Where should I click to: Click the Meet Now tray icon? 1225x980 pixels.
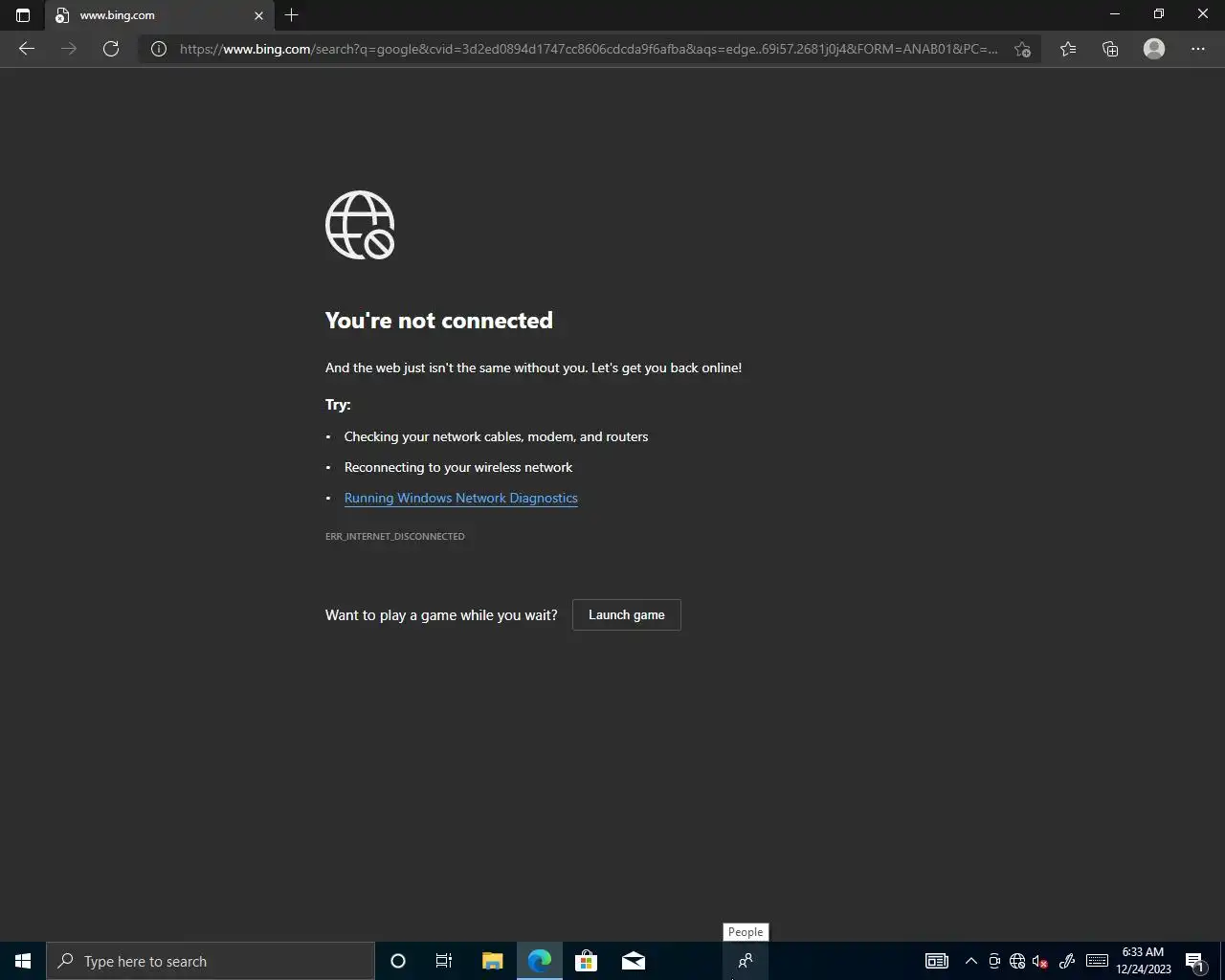coord(994,961)
